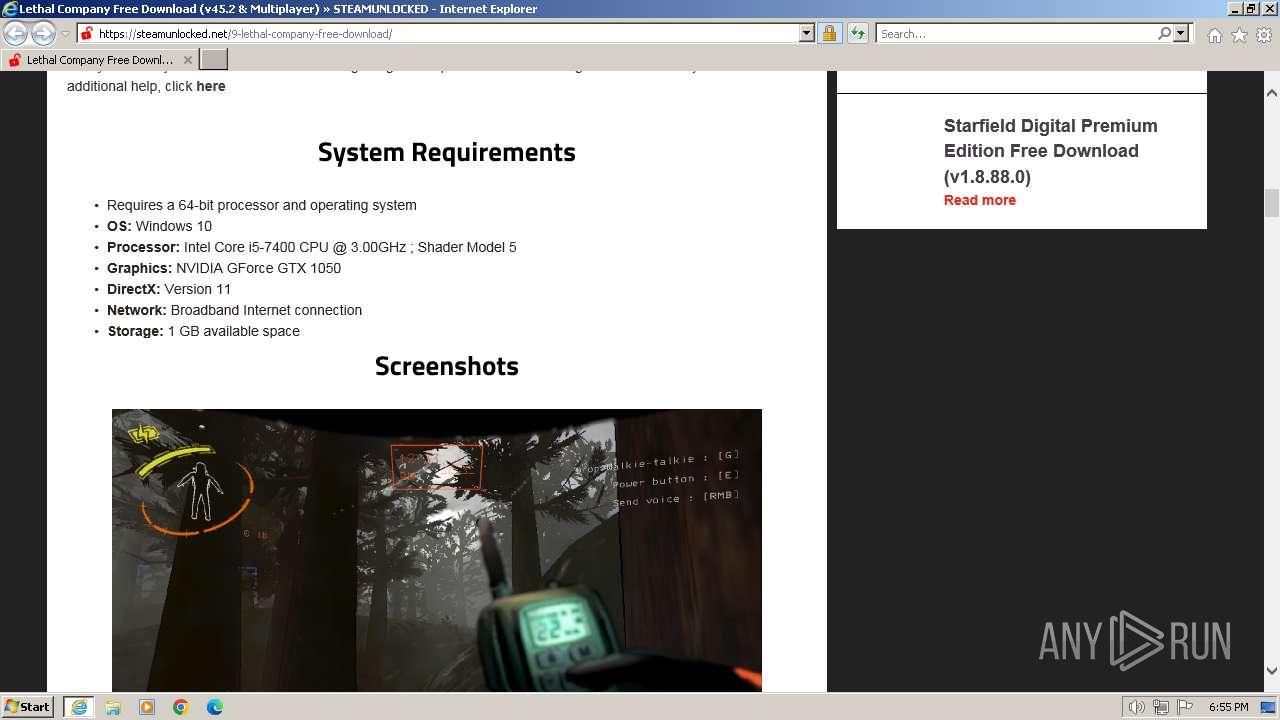Click the 'OS: Windows 10' line
Image resolution: width=1280 pixels, height=720 pixels.
(160, 226)
